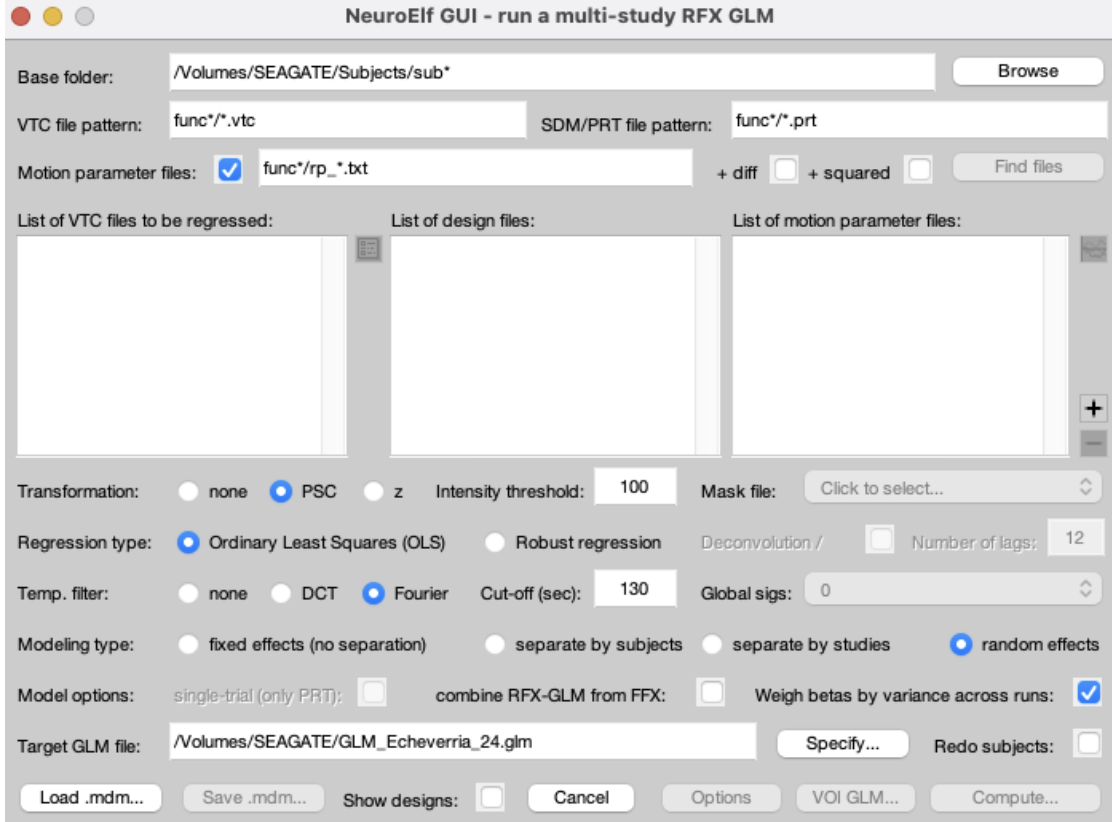Click the motion parameter plot icon

1093,249
